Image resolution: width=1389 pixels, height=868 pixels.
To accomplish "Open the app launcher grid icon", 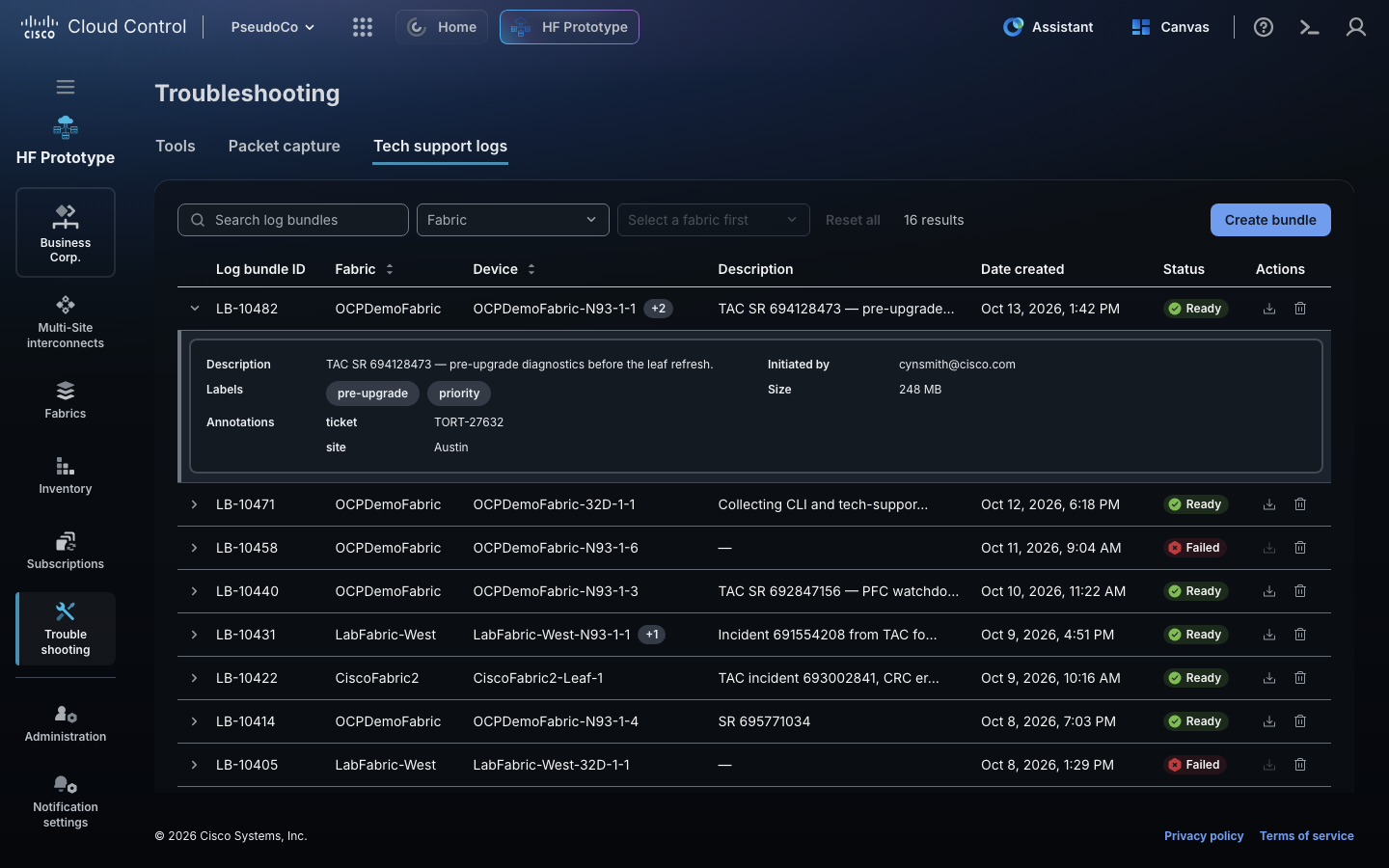I will point(363,27).
